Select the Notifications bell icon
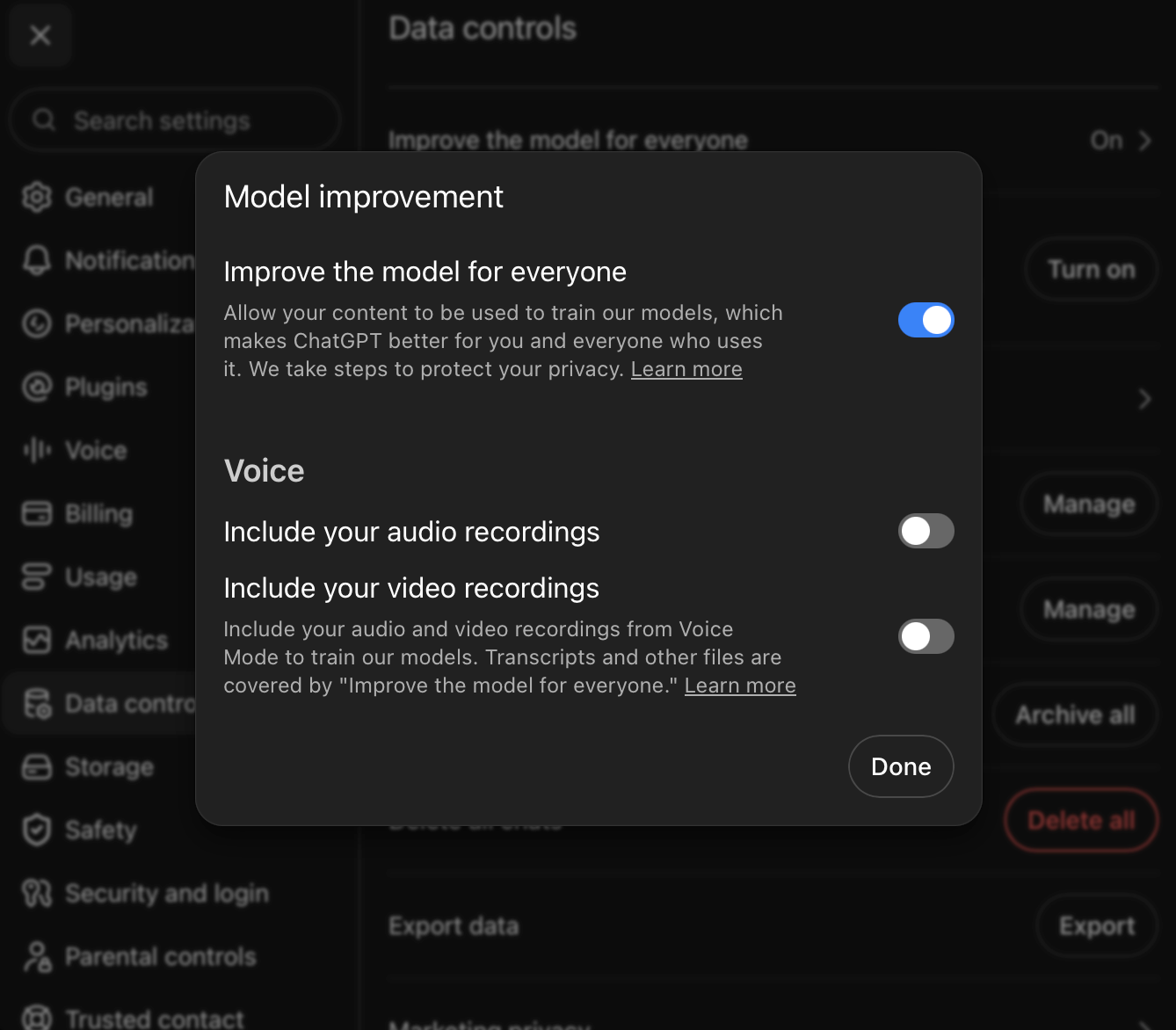This screenshot has height=1030, width=1176. tap(37, 260)
